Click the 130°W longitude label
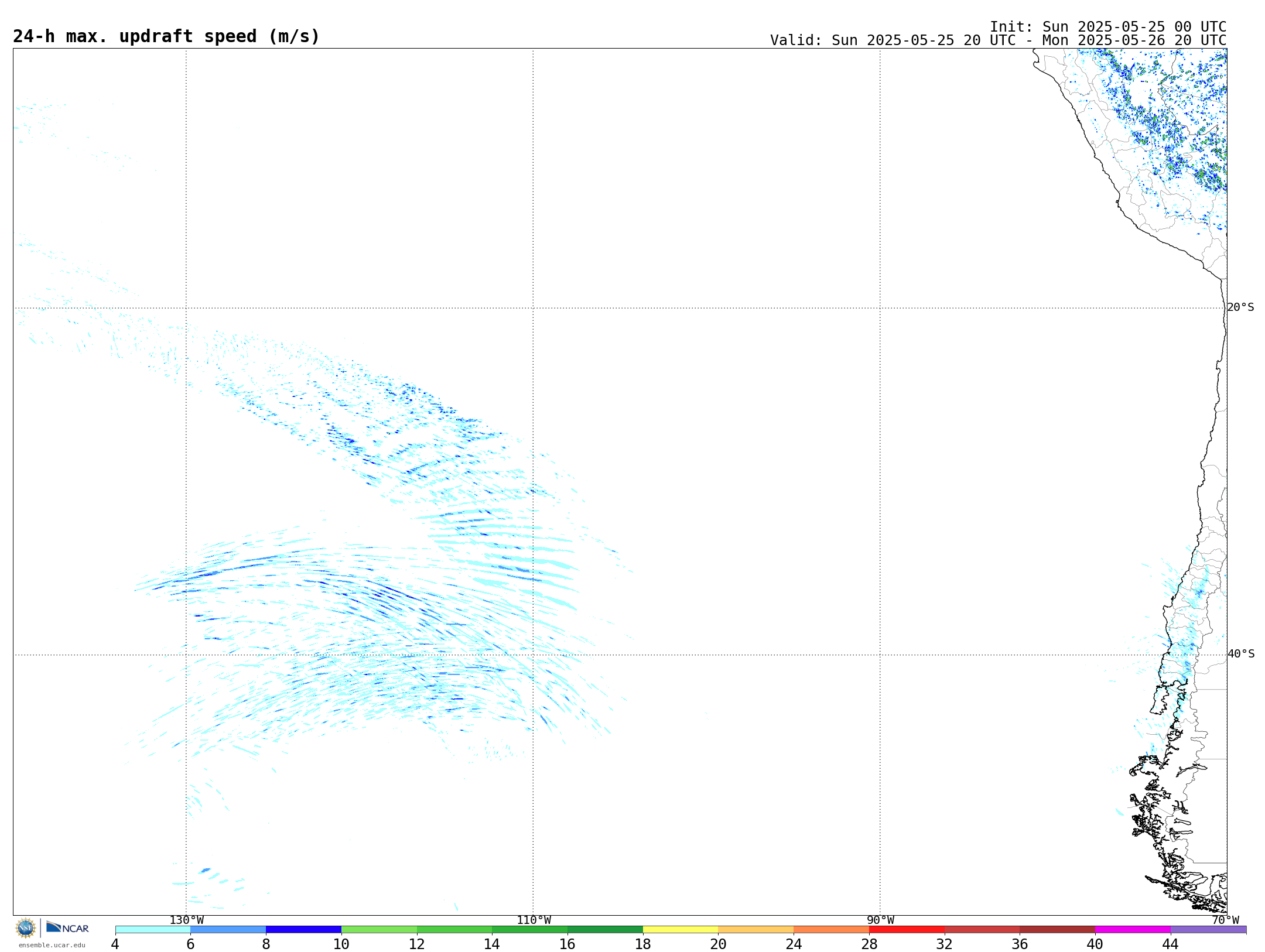Screen dimensions: 1265x952 (187, 920)
